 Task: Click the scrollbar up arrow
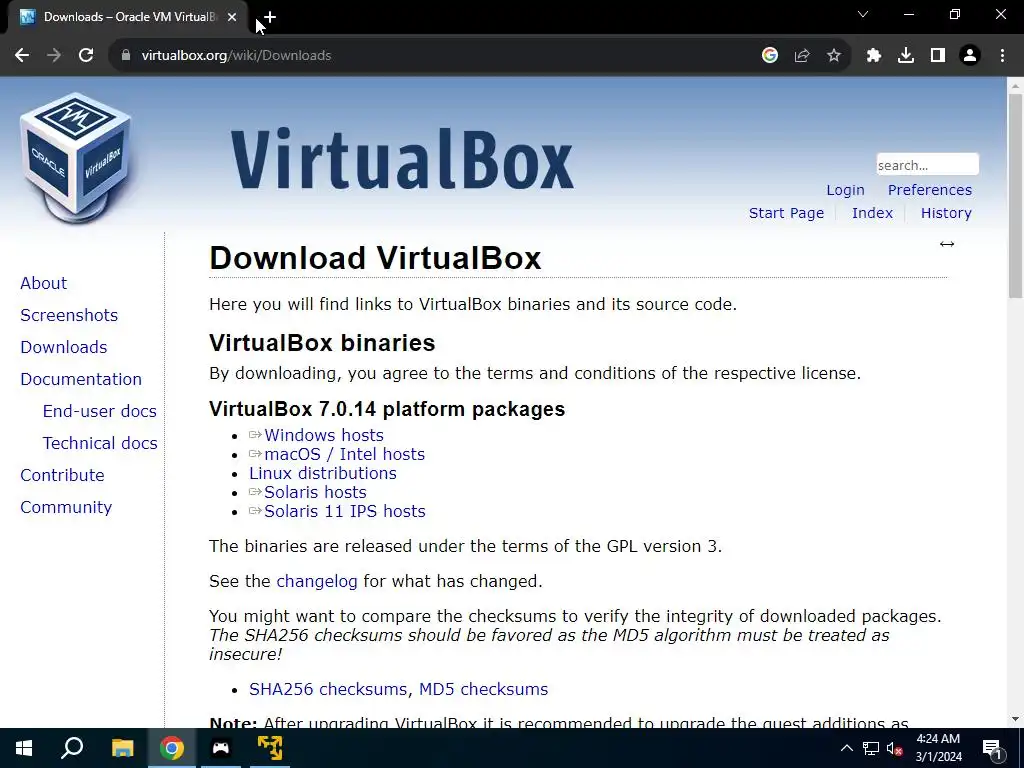1015,86
